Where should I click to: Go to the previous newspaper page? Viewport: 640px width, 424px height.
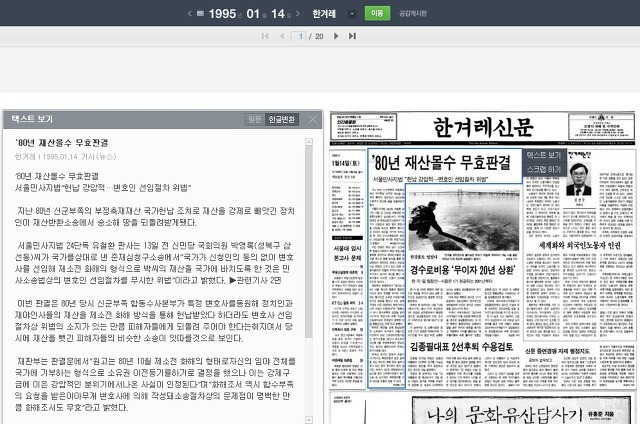tap(282, 36)
